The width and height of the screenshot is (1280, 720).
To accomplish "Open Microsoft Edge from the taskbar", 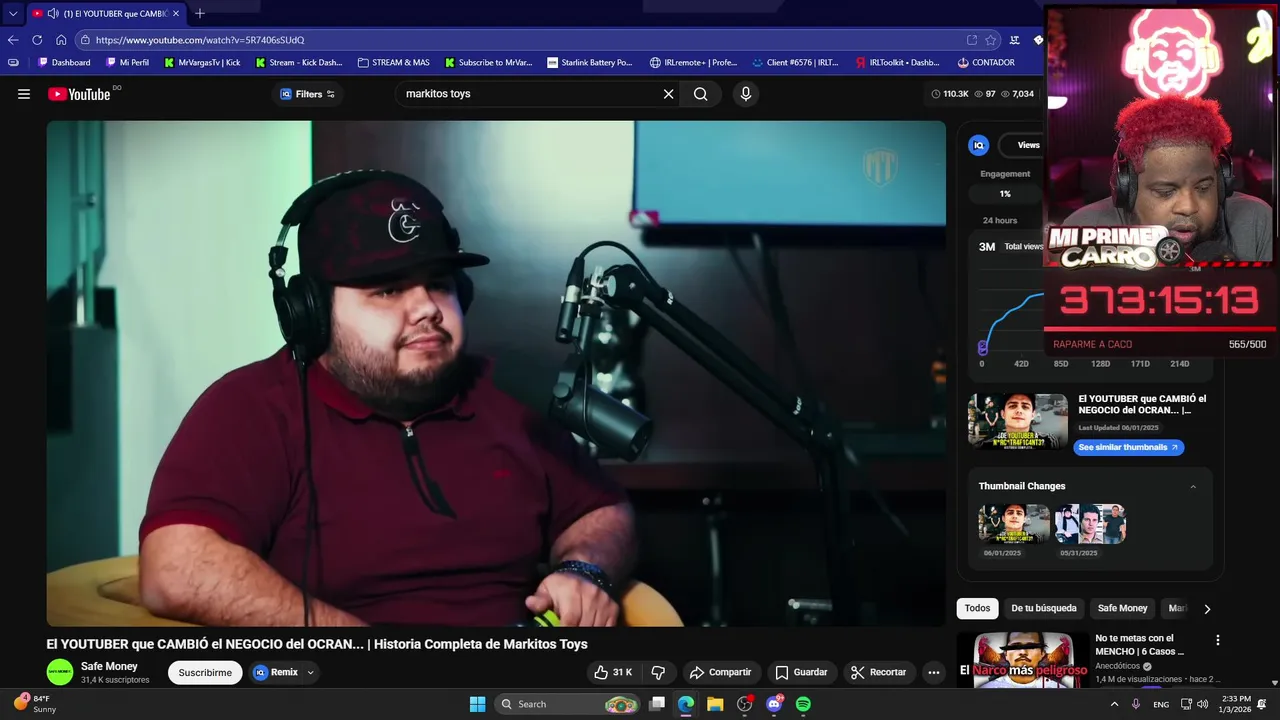I will click(686, 704).
